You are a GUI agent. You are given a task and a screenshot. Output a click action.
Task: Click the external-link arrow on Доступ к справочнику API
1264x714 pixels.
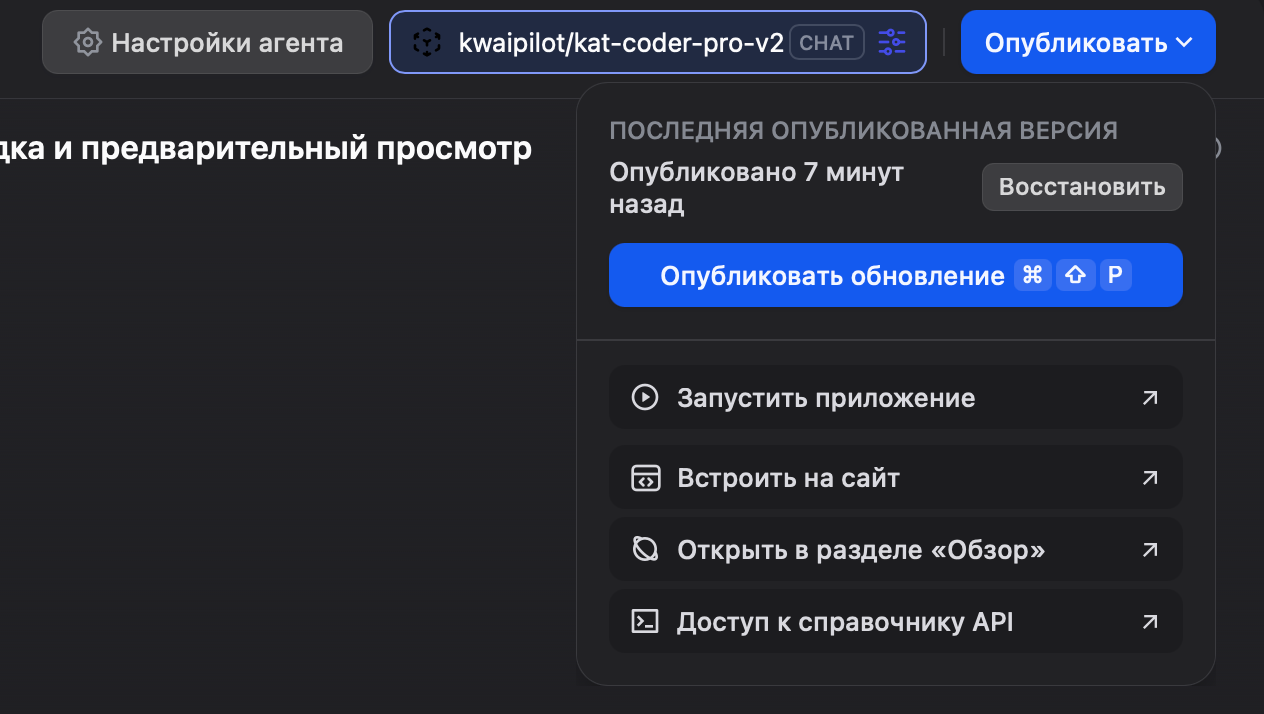coord(1149,621)
